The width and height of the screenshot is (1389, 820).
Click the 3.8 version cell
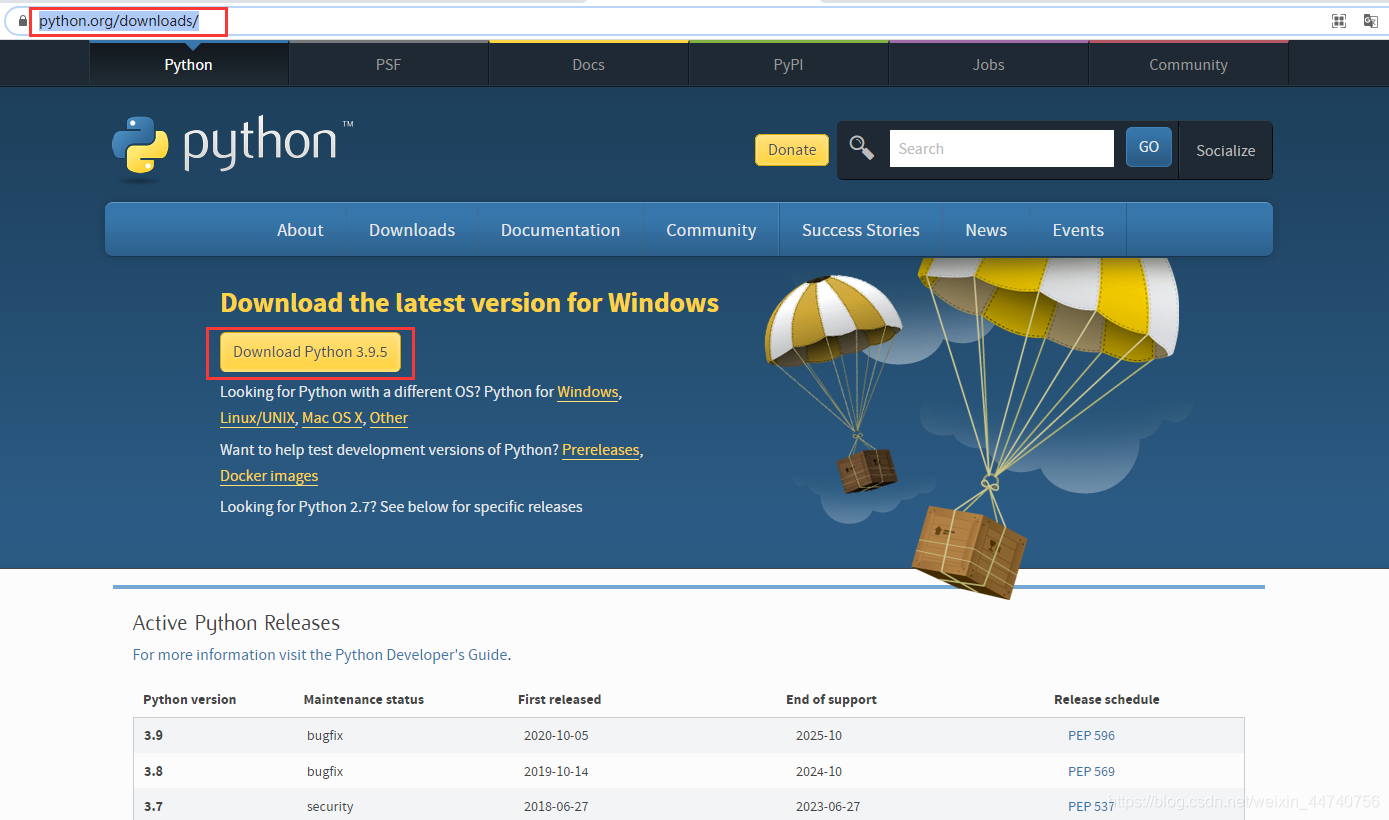(153, 771)
